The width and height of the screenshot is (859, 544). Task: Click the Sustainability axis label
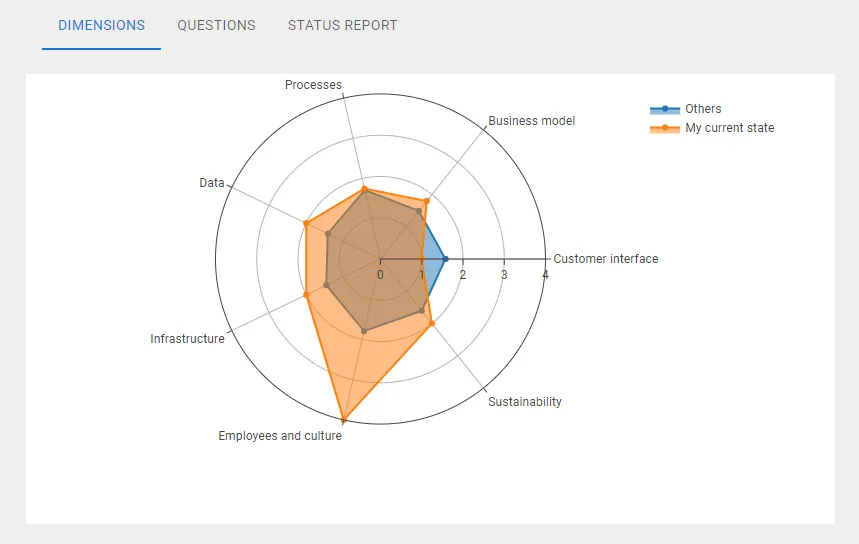click(525, 402)
